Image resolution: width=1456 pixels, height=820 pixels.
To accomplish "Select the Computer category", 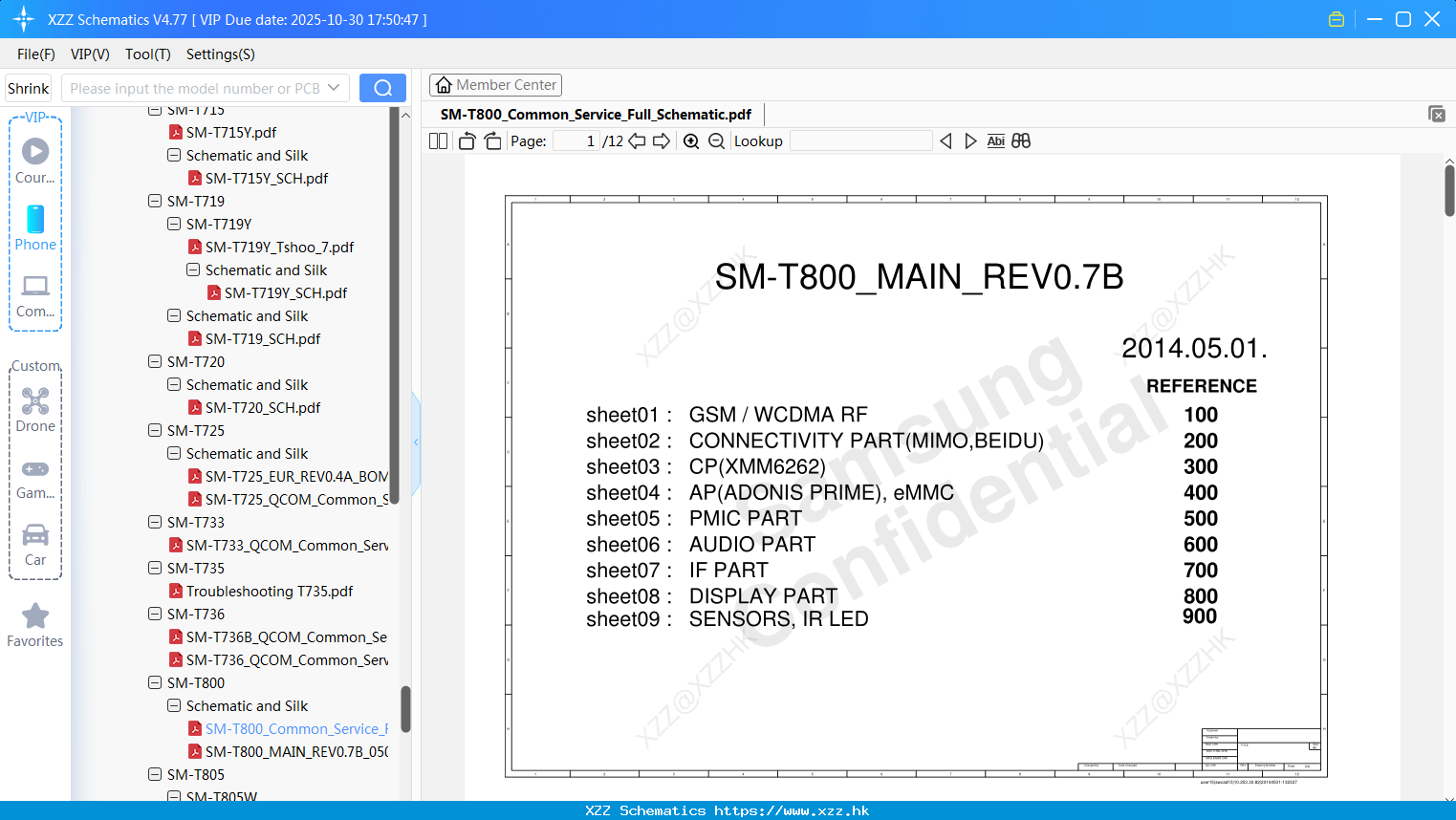I will pos(35,296).
